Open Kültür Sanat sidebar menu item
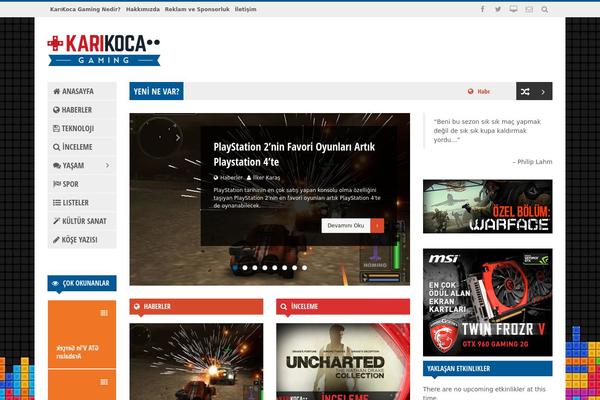The width and height of the screenshot is (600, 400). tap(82, 221)
